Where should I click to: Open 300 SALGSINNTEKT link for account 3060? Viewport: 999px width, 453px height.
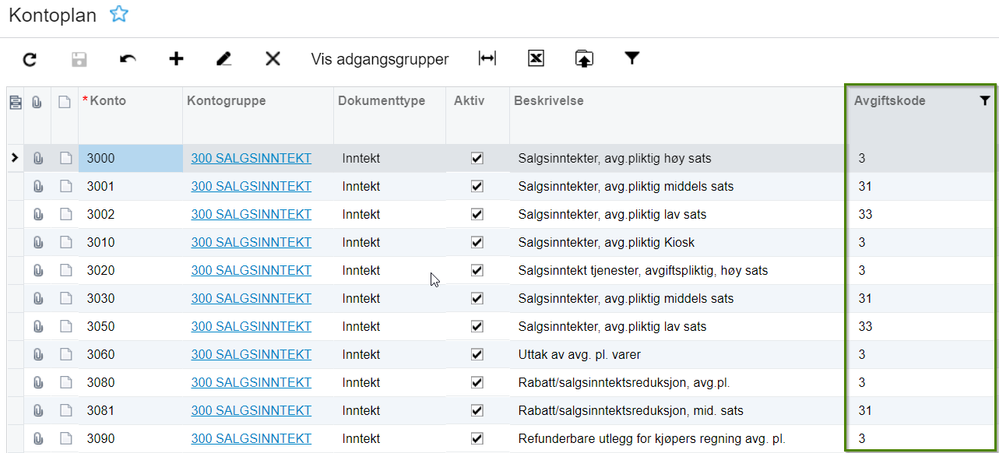251,354
